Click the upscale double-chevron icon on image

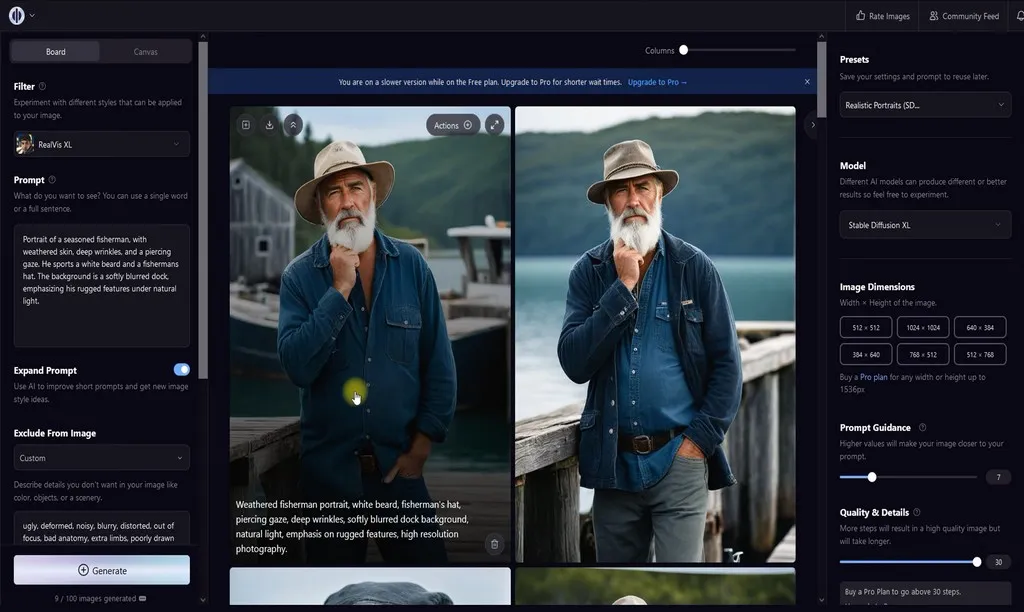coord(293,125)
